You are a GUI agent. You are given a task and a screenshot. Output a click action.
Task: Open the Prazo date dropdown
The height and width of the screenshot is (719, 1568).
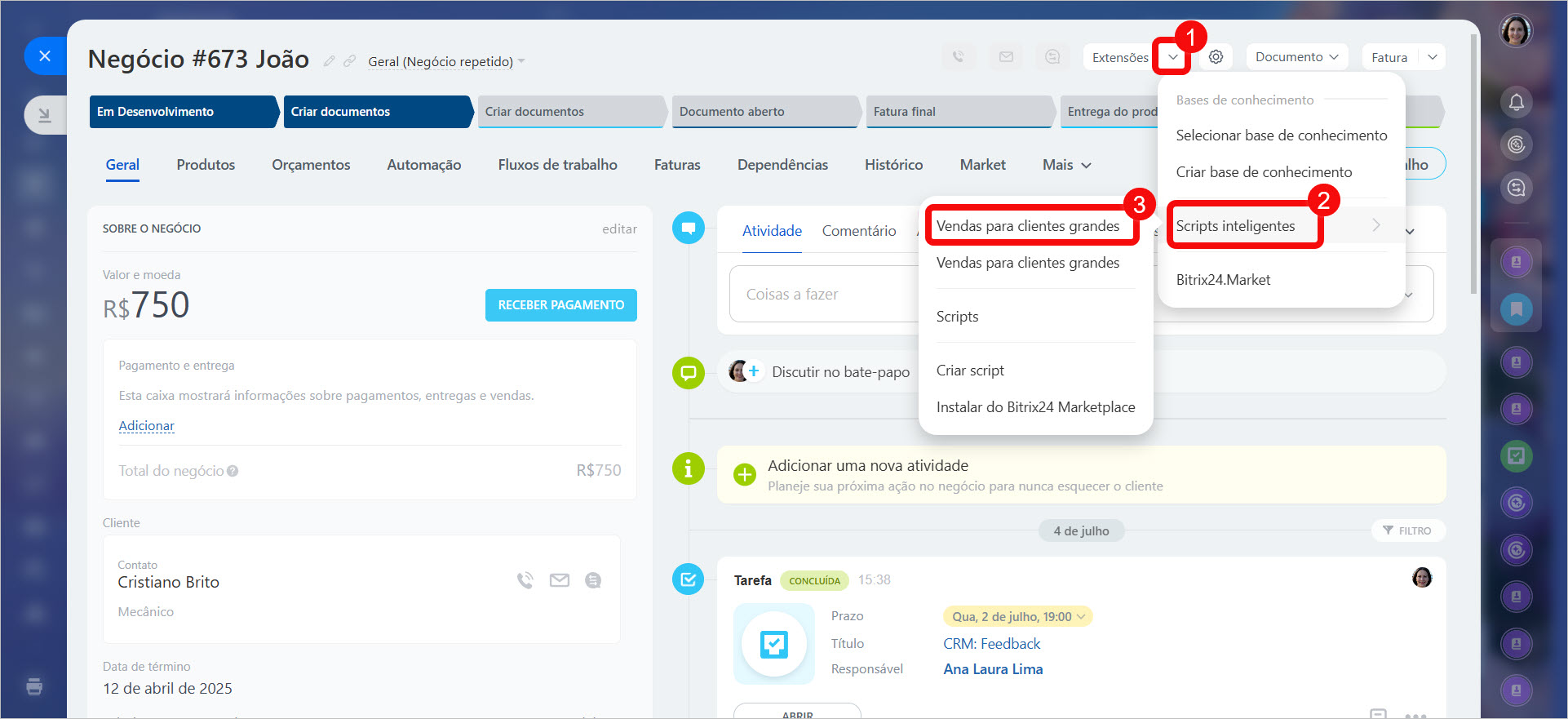coord(1017,616)
